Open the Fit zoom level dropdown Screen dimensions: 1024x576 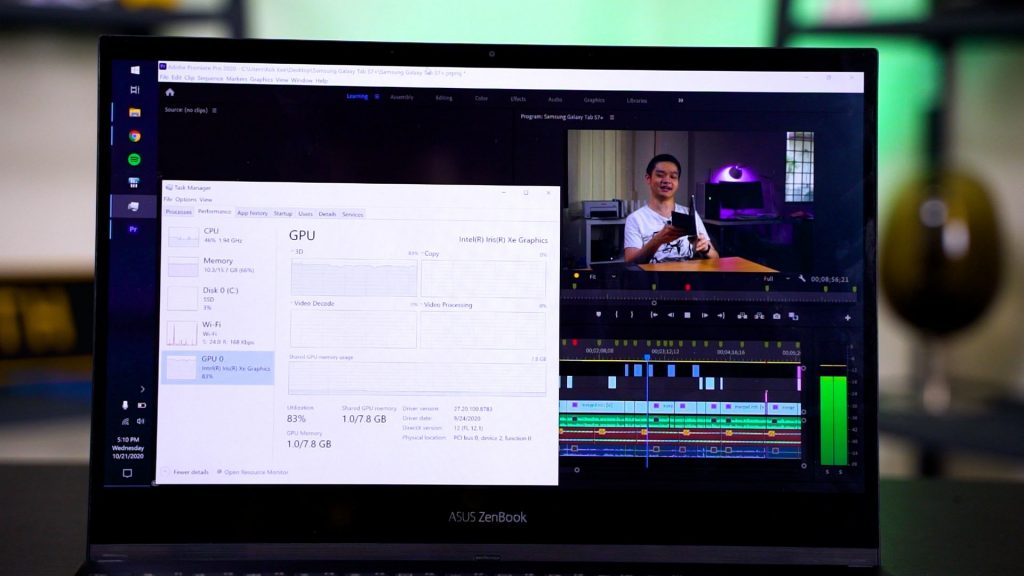click(x=603, y=277)
